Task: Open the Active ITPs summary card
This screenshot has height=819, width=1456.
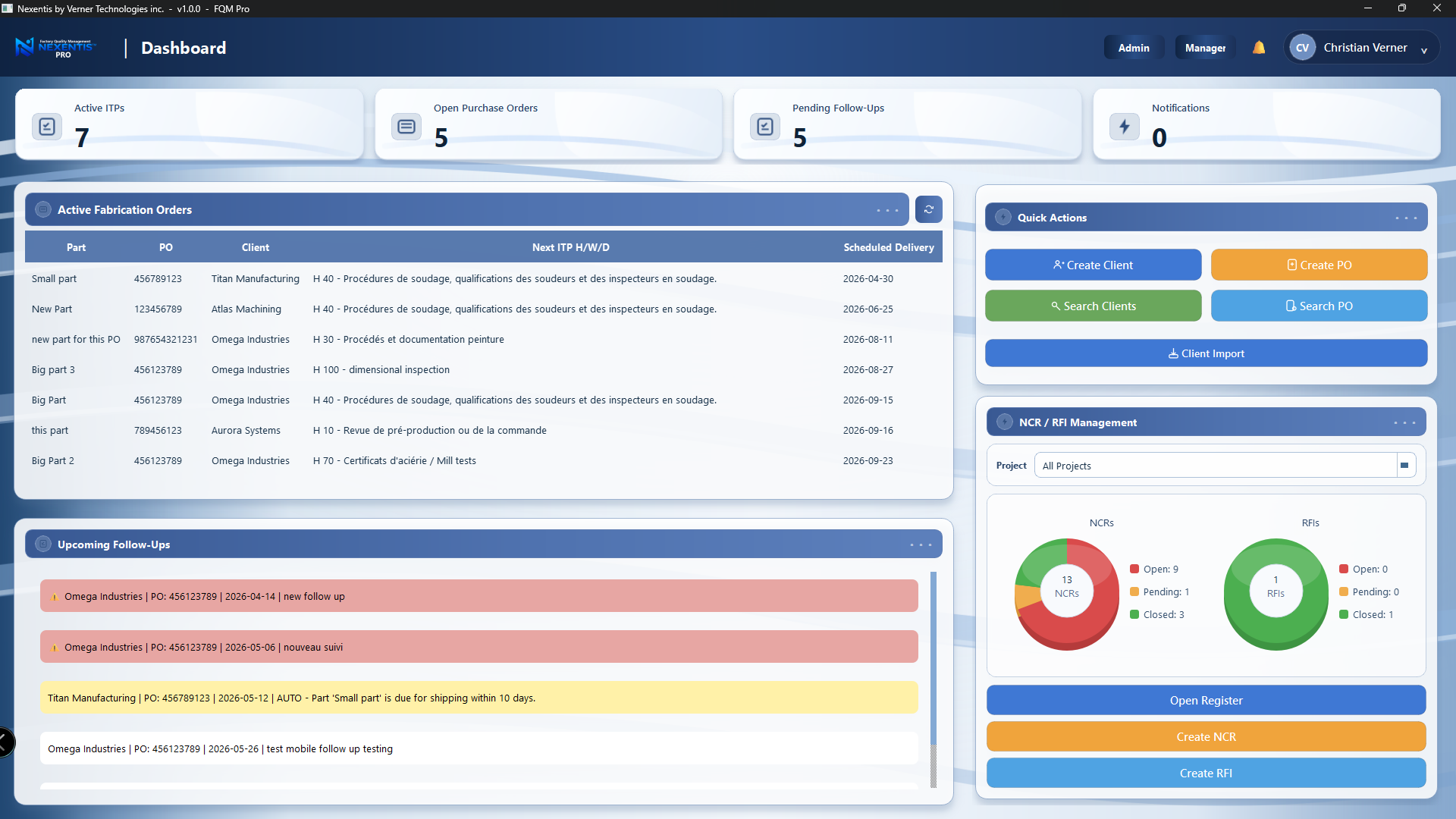Action: 189,124
